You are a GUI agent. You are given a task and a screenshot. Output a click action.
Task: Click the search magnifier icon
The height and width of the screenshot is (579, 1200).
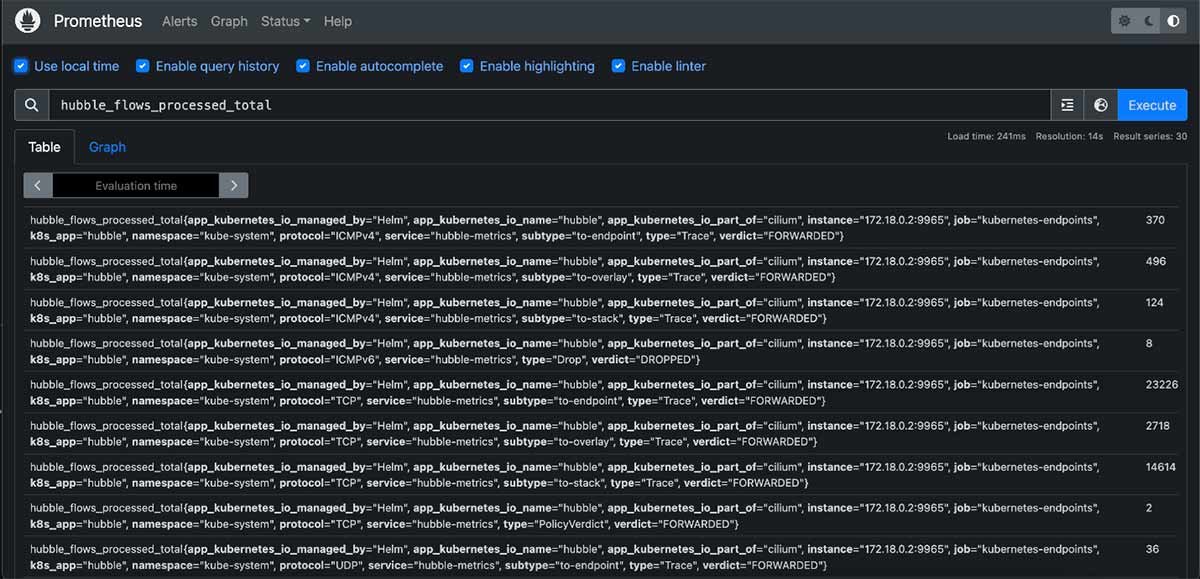(x=32, y=105)
